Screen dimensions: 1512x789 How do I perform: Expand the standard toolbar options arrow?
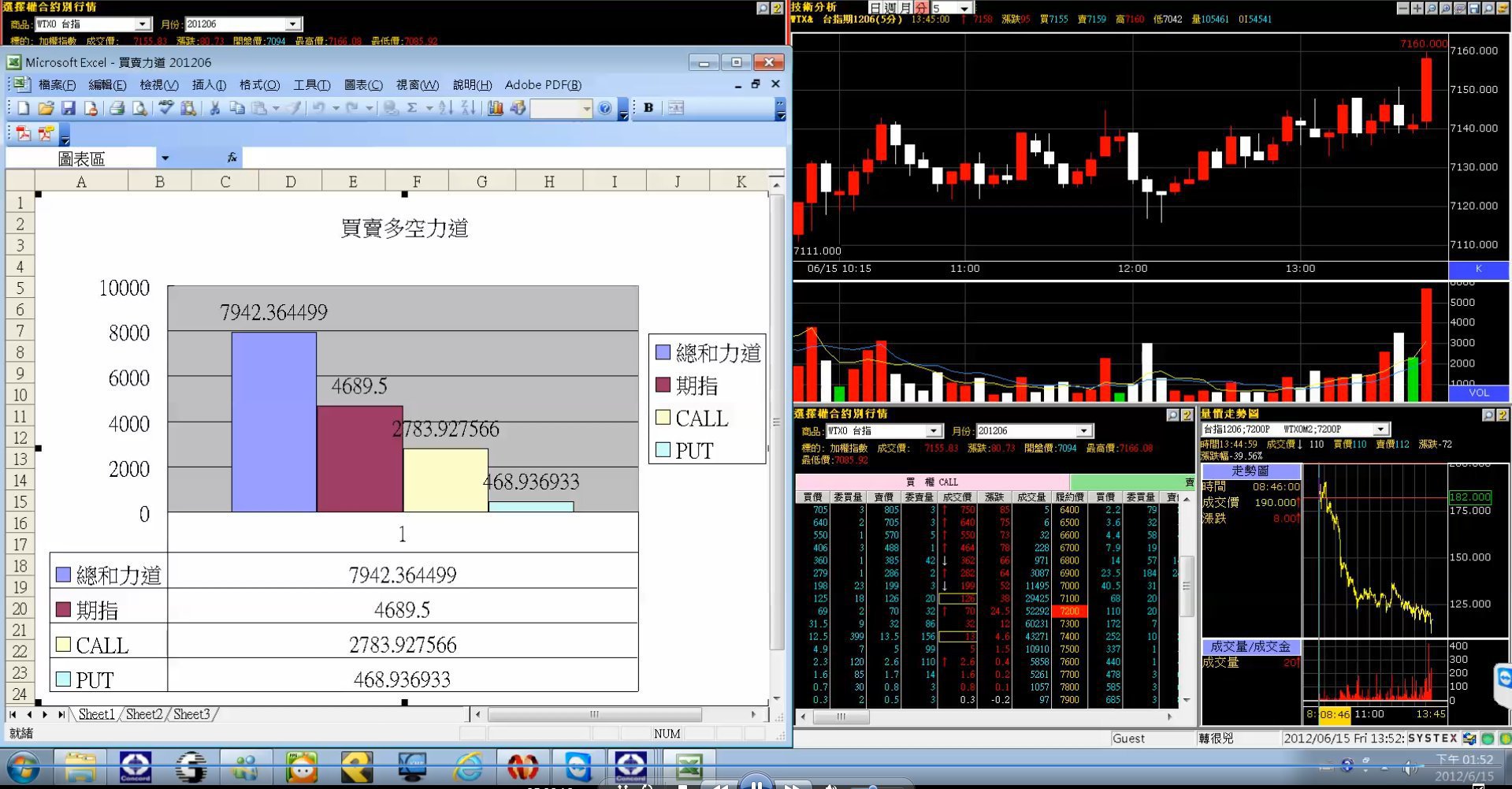pos(623,109)
